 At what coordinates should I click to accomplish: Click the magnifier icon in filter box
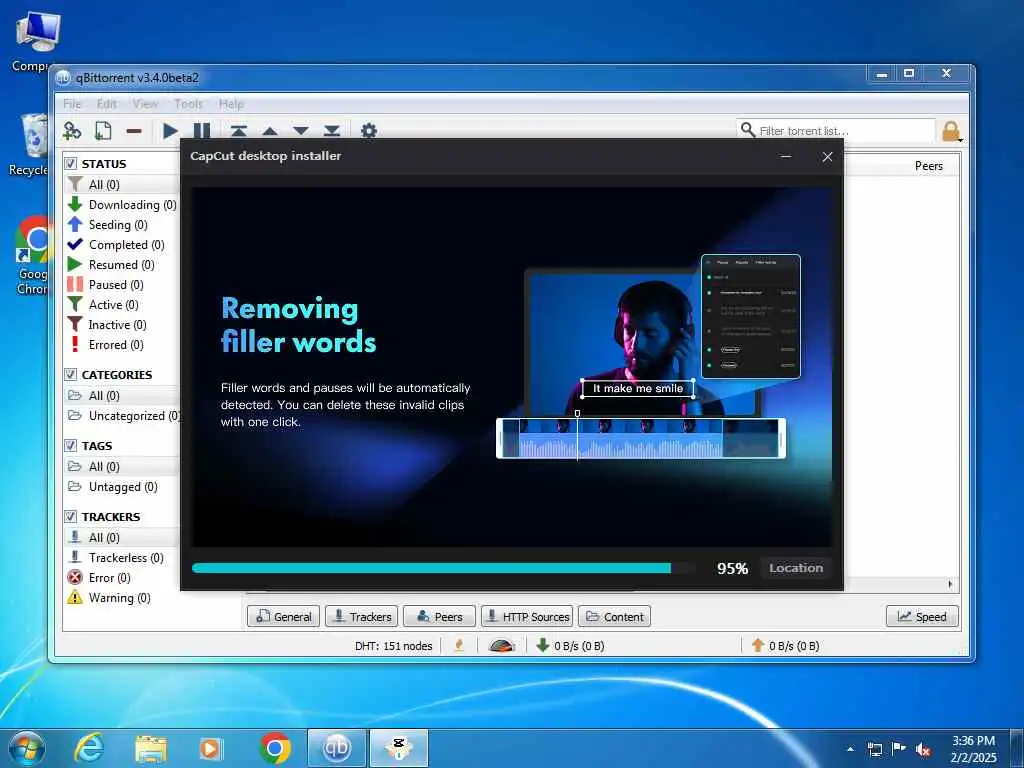click(x=748, y=130)
